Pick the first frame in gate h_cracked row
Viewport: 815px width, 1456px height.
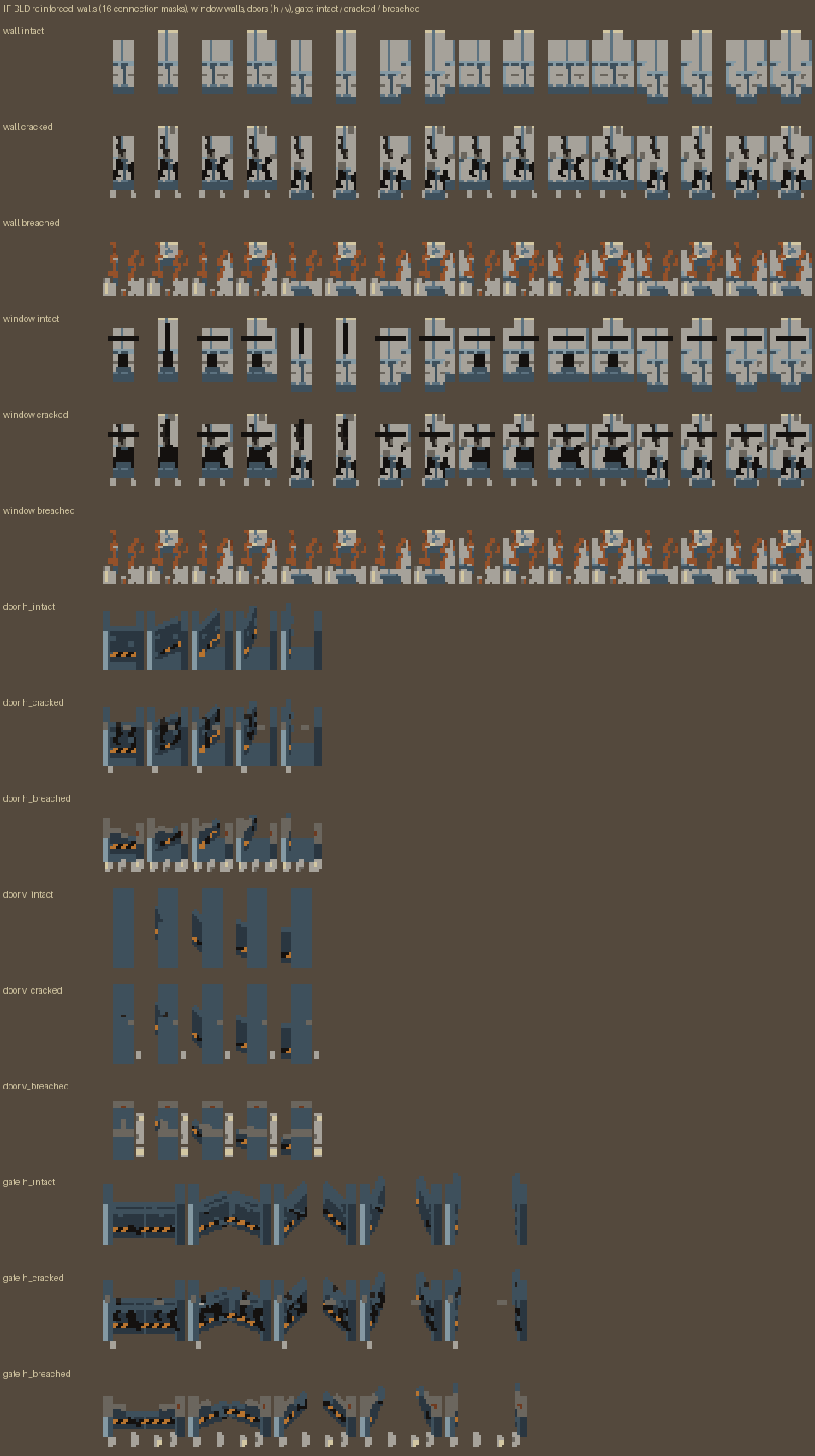145,1312
